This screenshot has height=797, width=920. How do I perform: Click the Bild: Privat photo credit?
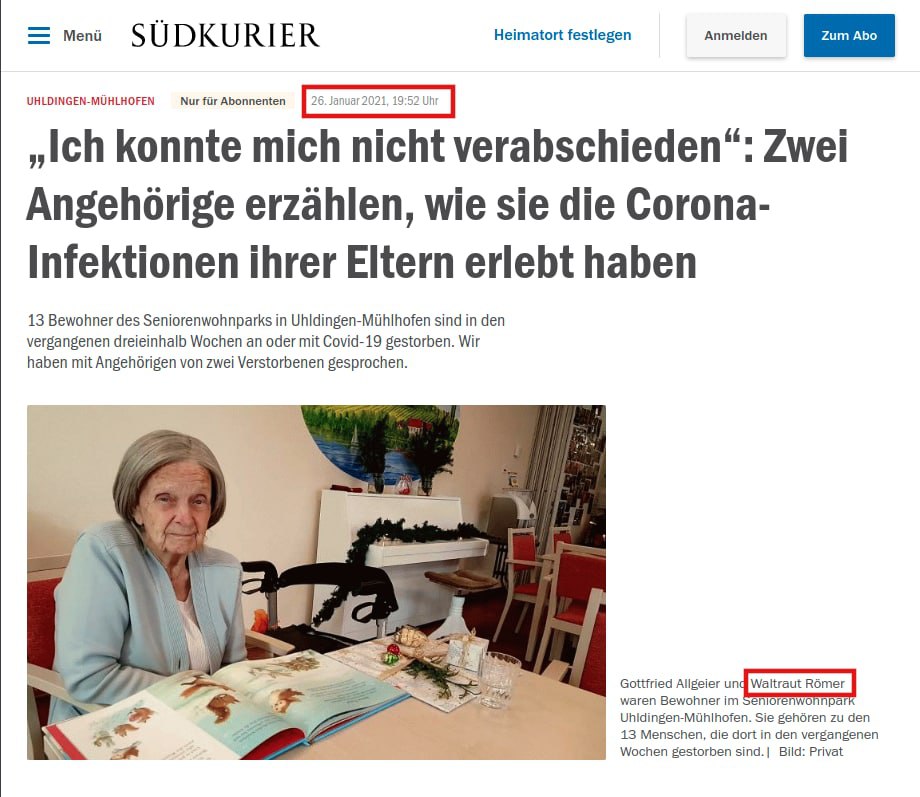(811, 752)
